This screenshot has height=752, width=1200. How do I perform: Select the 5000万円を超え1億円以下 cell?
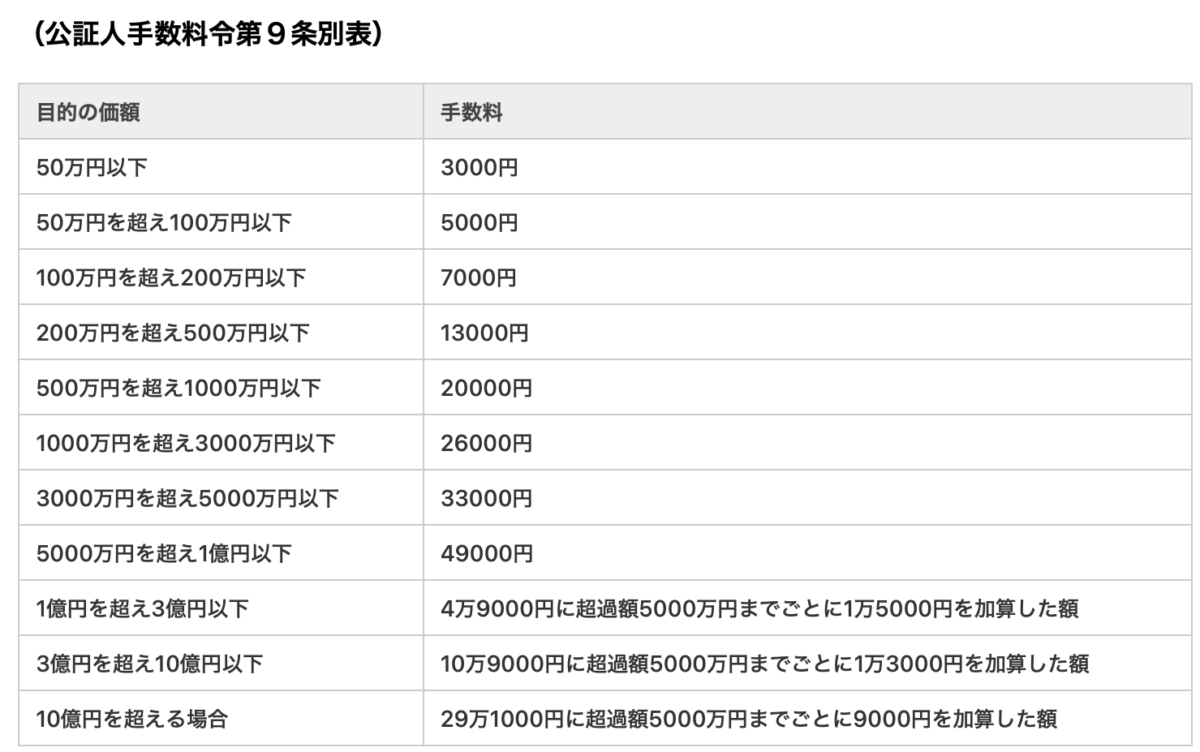[164, 553]
